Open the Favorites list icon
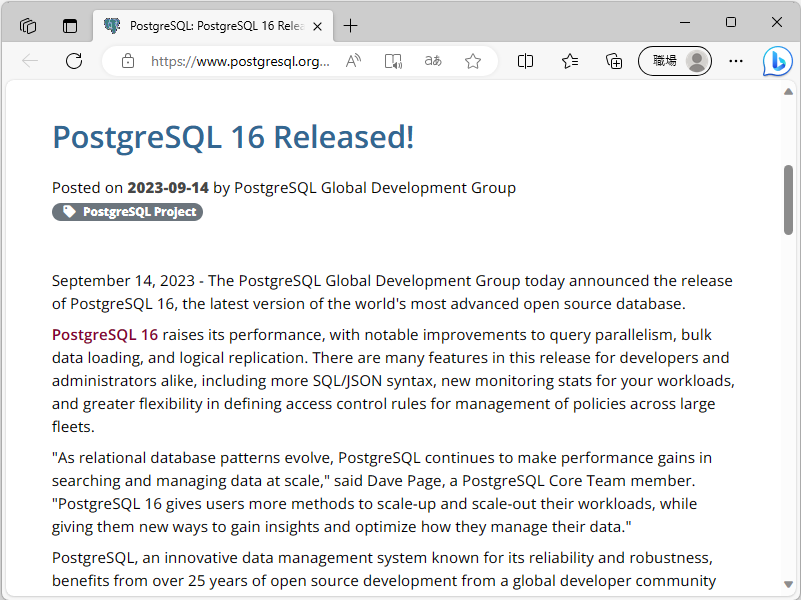This screenshot has width=801, height=600. pos(570,61)
